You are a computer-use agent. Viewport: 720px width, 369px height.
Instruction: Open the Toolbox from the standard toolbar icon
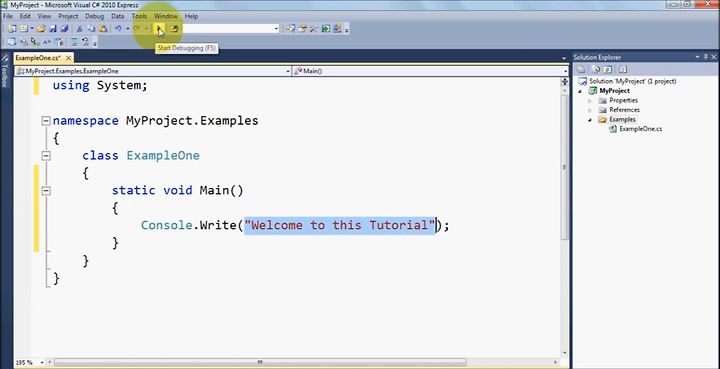click(314, 28)
